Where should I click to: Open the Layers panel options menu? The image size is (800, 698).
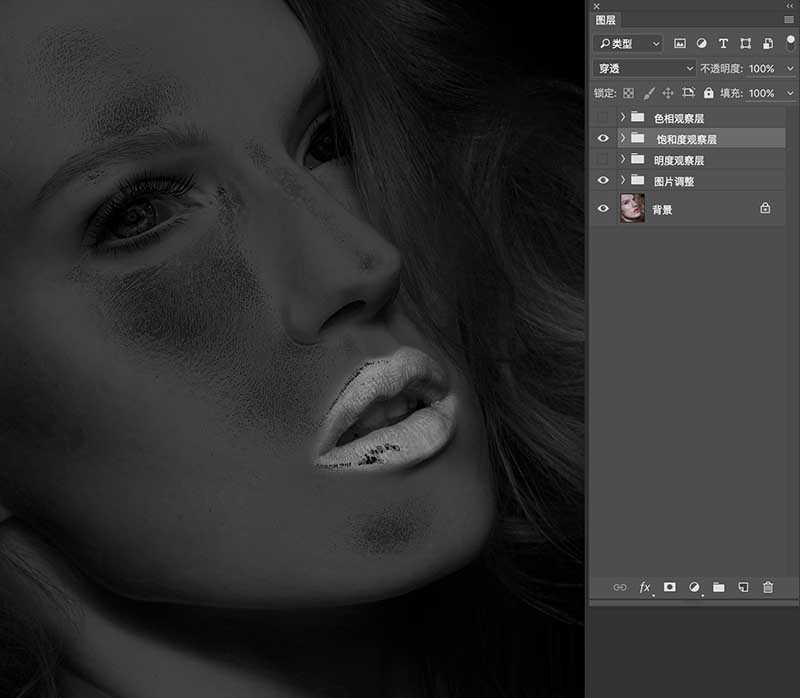(x=789, y=19)
